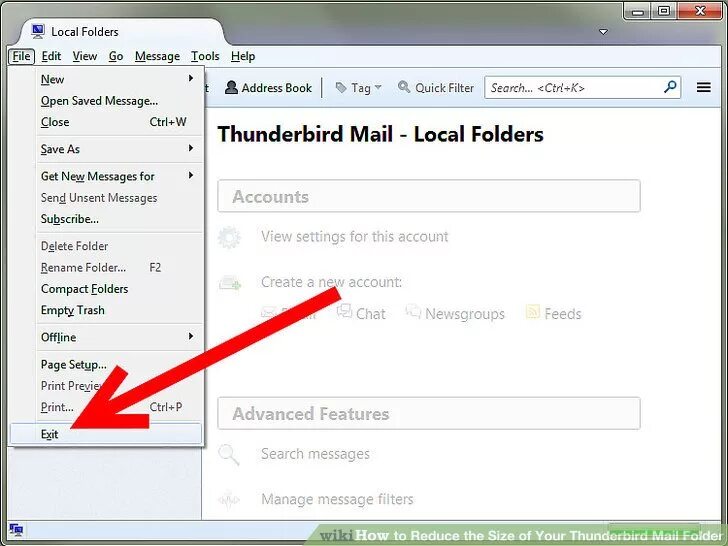This screenshot has width=728, height=546.
Task: Click the Address Book person icon
Action: click(231, 87)
